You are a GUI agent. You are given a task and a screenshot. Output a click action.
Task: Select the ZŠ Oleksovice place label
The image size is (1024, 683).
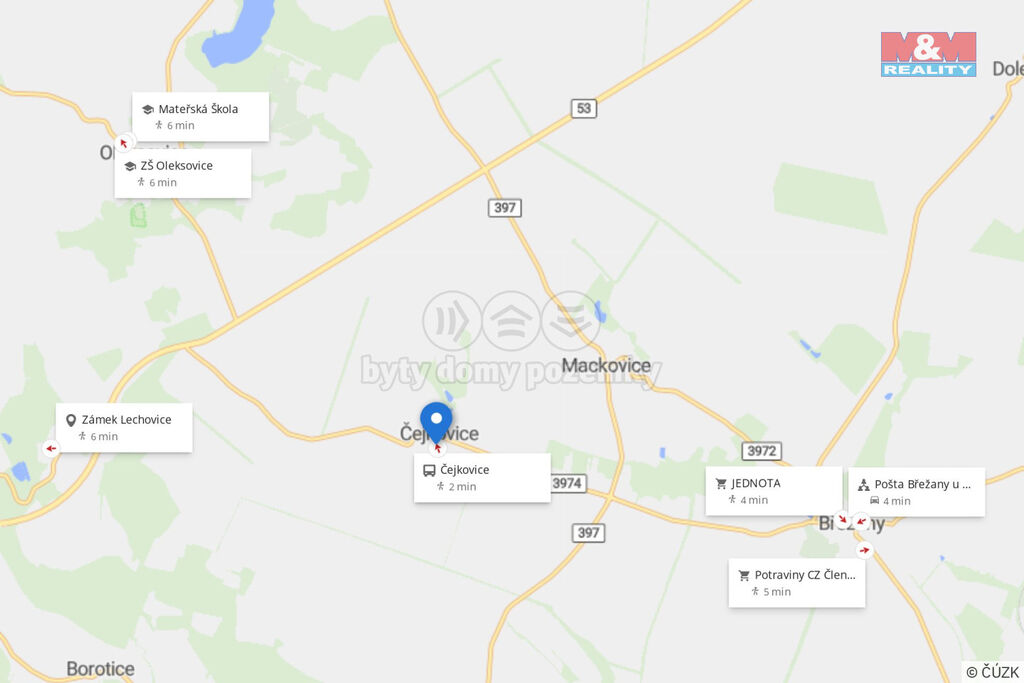coord(183,174)
